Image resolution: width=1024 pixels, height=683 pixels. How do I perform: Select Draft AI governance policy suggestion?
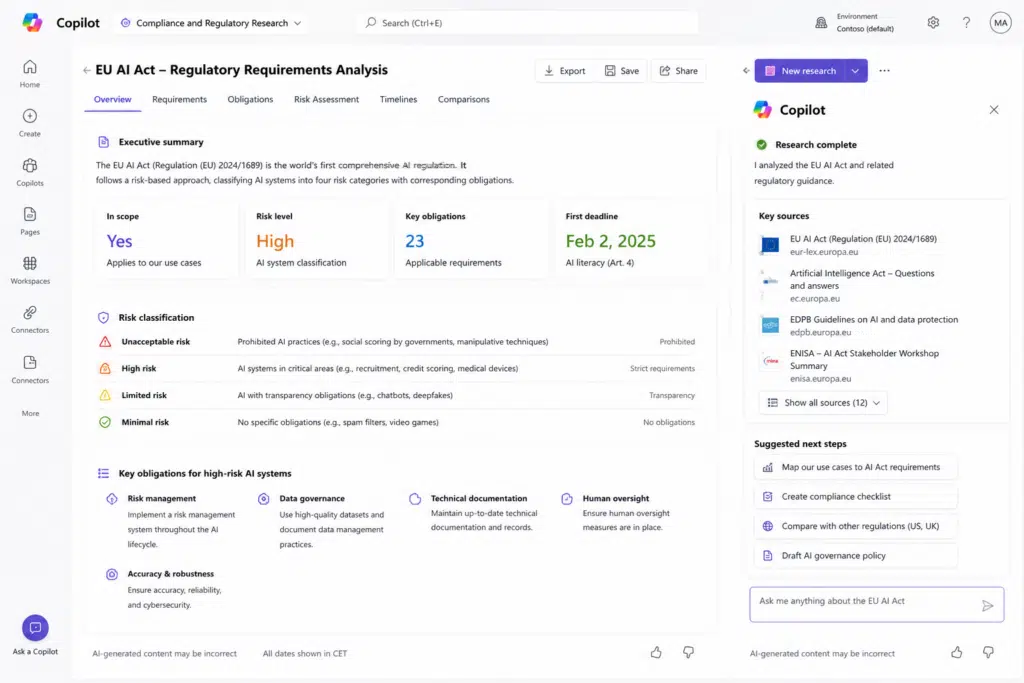click(x=856, y=556)
